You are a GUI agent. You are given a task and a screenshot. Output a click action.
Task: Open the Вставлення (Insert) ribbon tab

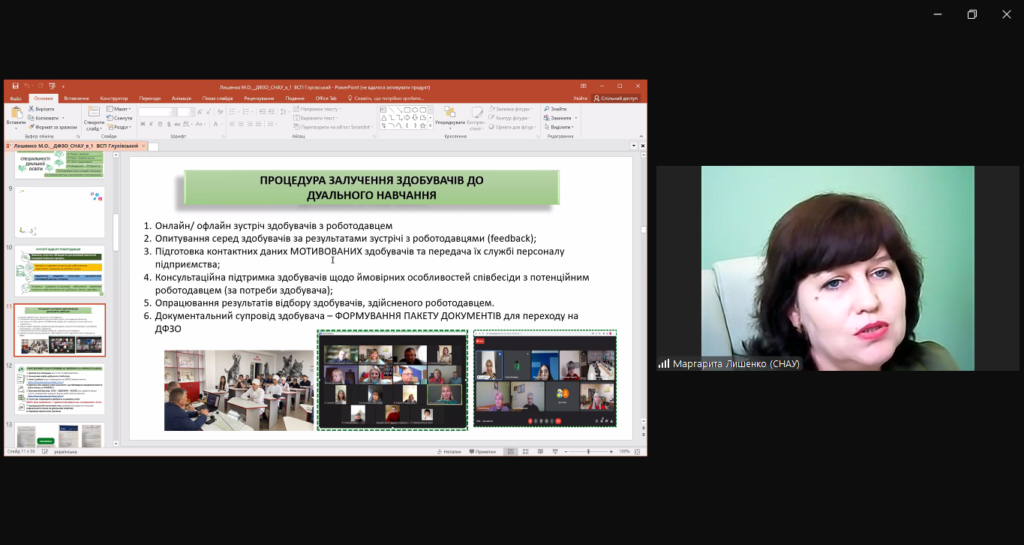[x=76, y=98]
